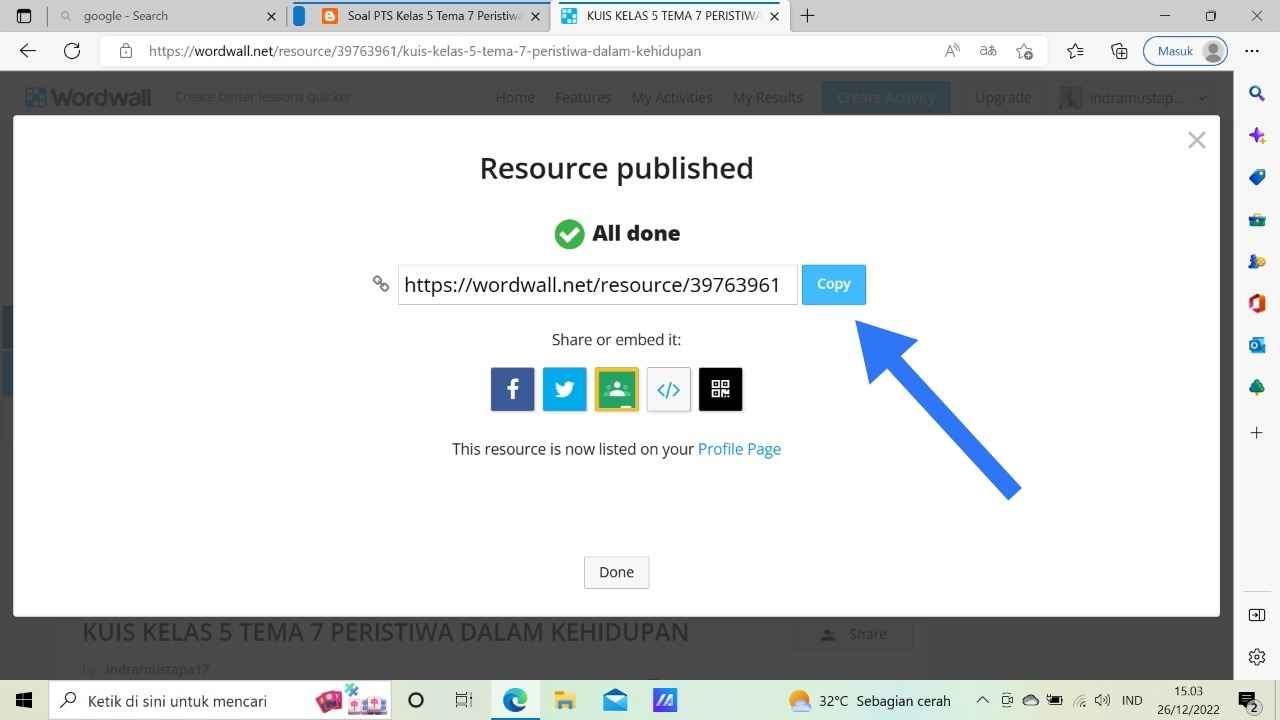Add a site to the sidebar
Viewport: 1280px width, 720px height.
point(1257,433)
